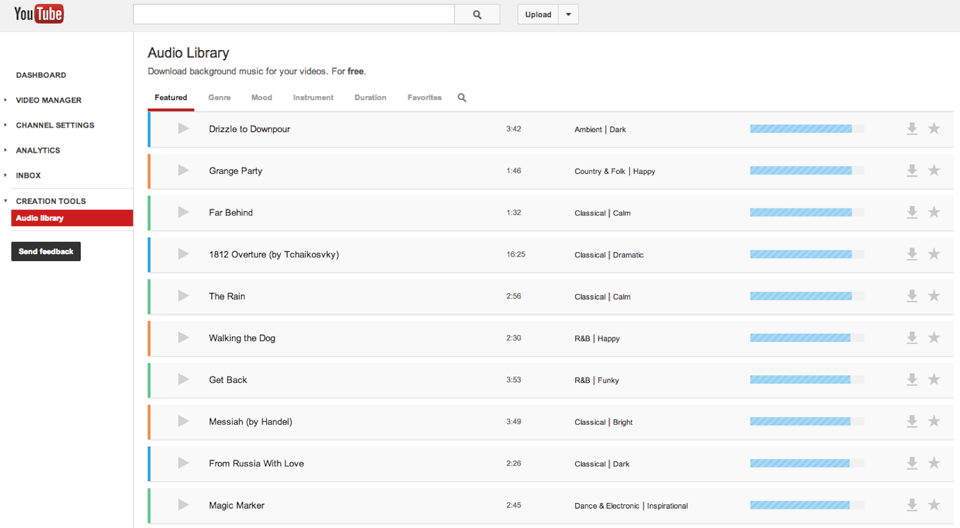Image resolution: width=960 pixels, height=528 pixels.
Task: Open the search icon beside Favorites tab
Action: pyautogui.click(x=462, y=98)
